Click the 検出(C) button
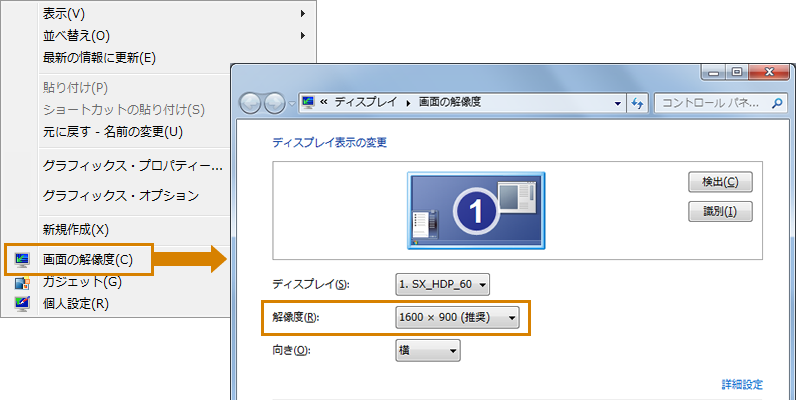This screenshot has height=400, width=796. (720, 182)
